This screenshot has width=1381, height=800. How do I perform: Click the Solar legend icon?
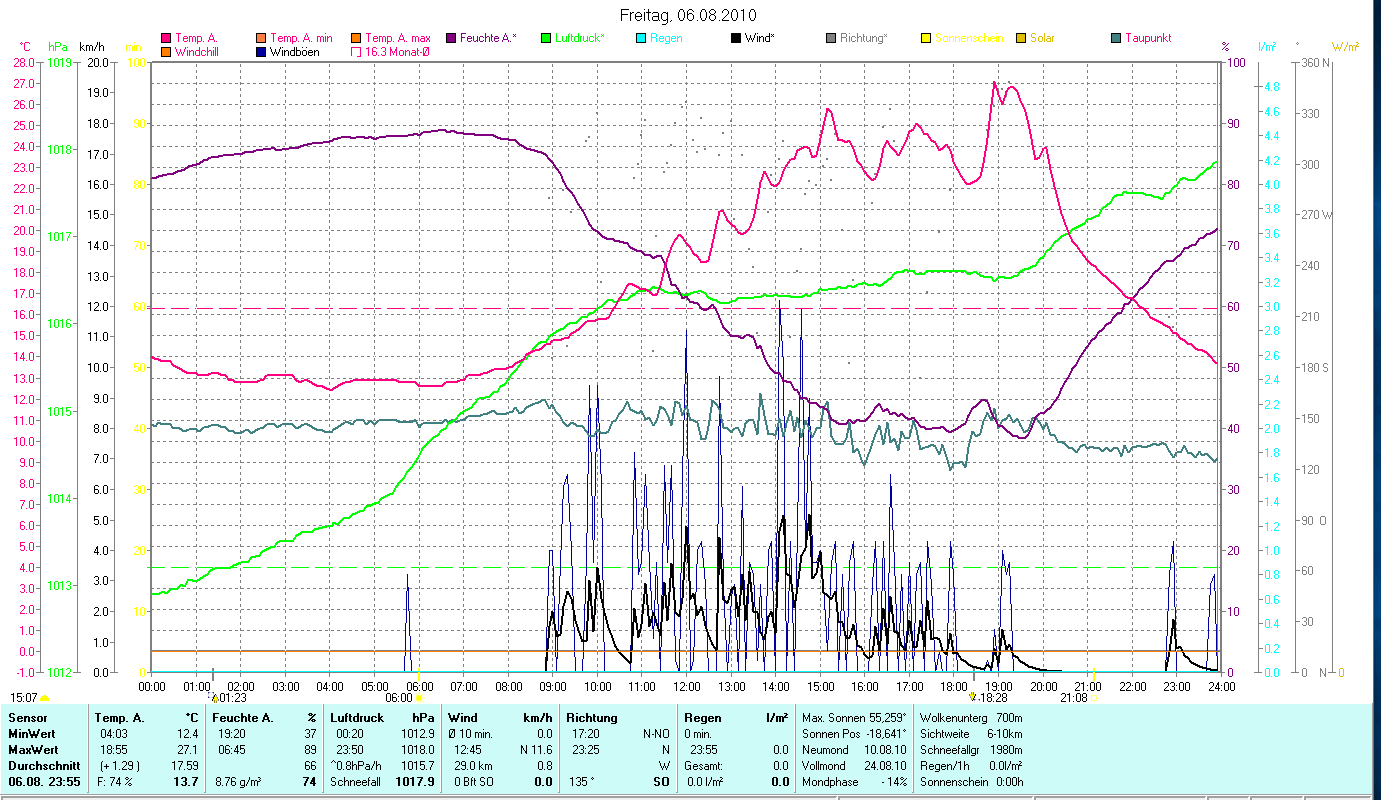pyautogui.click(x=1021, y=38)
